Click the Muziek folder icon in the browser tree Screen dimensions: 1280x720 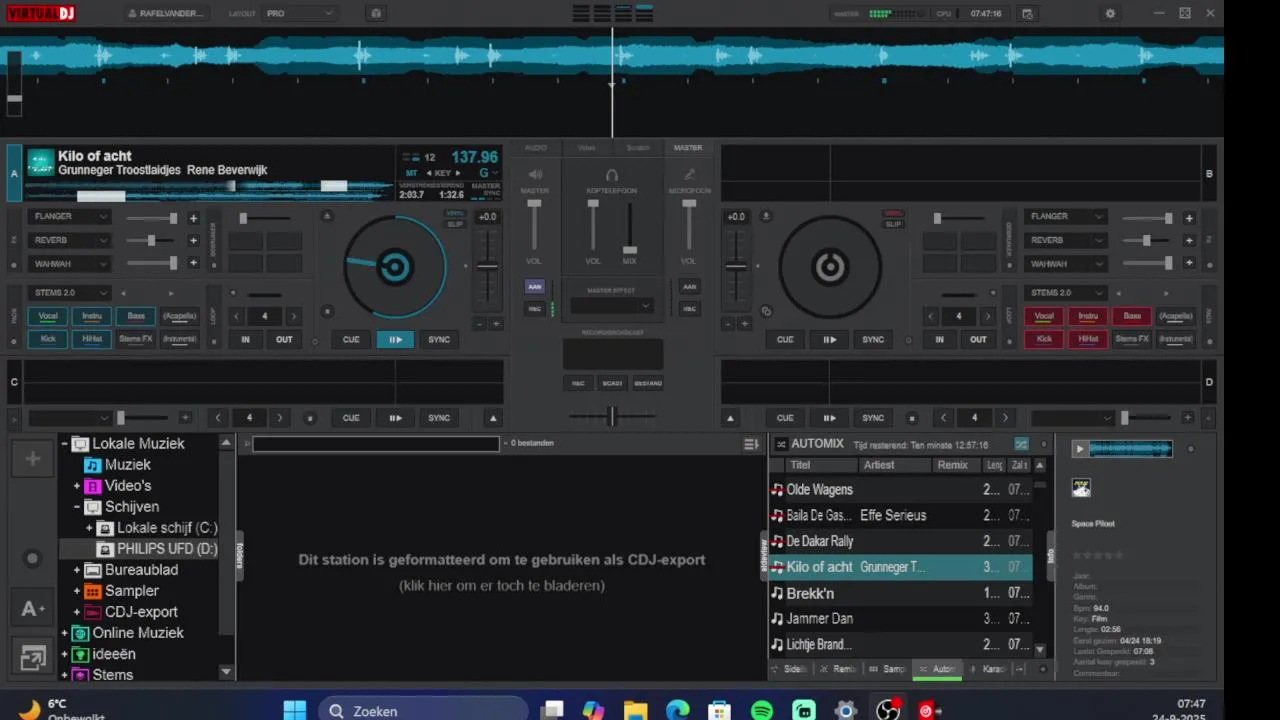point(92,465)
